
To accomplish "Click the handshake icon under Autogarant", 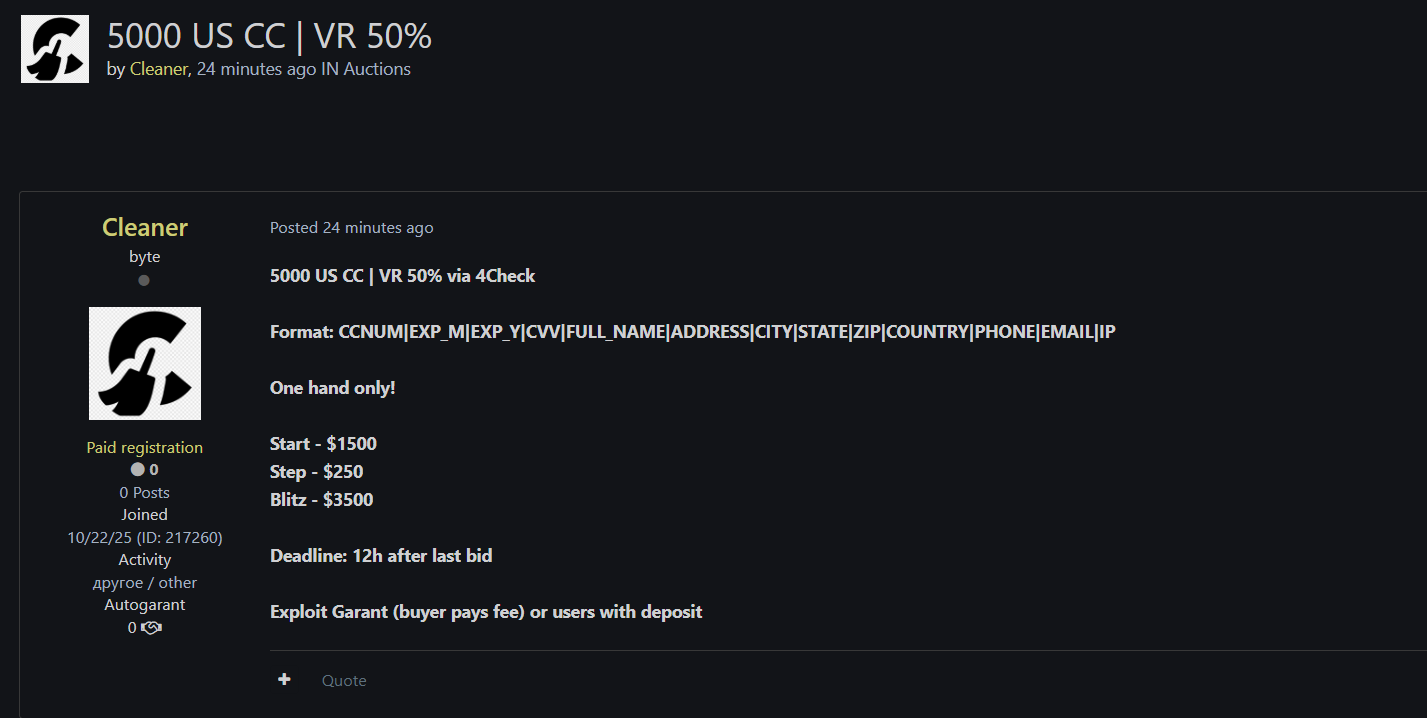I will click(151, 628).
